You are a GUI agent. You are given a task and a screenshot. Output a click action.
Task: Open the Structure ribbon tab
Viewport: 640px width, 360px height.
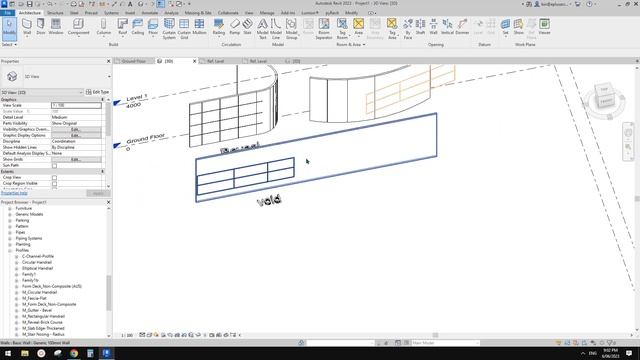pyautogui.click(x=55, y=13)
